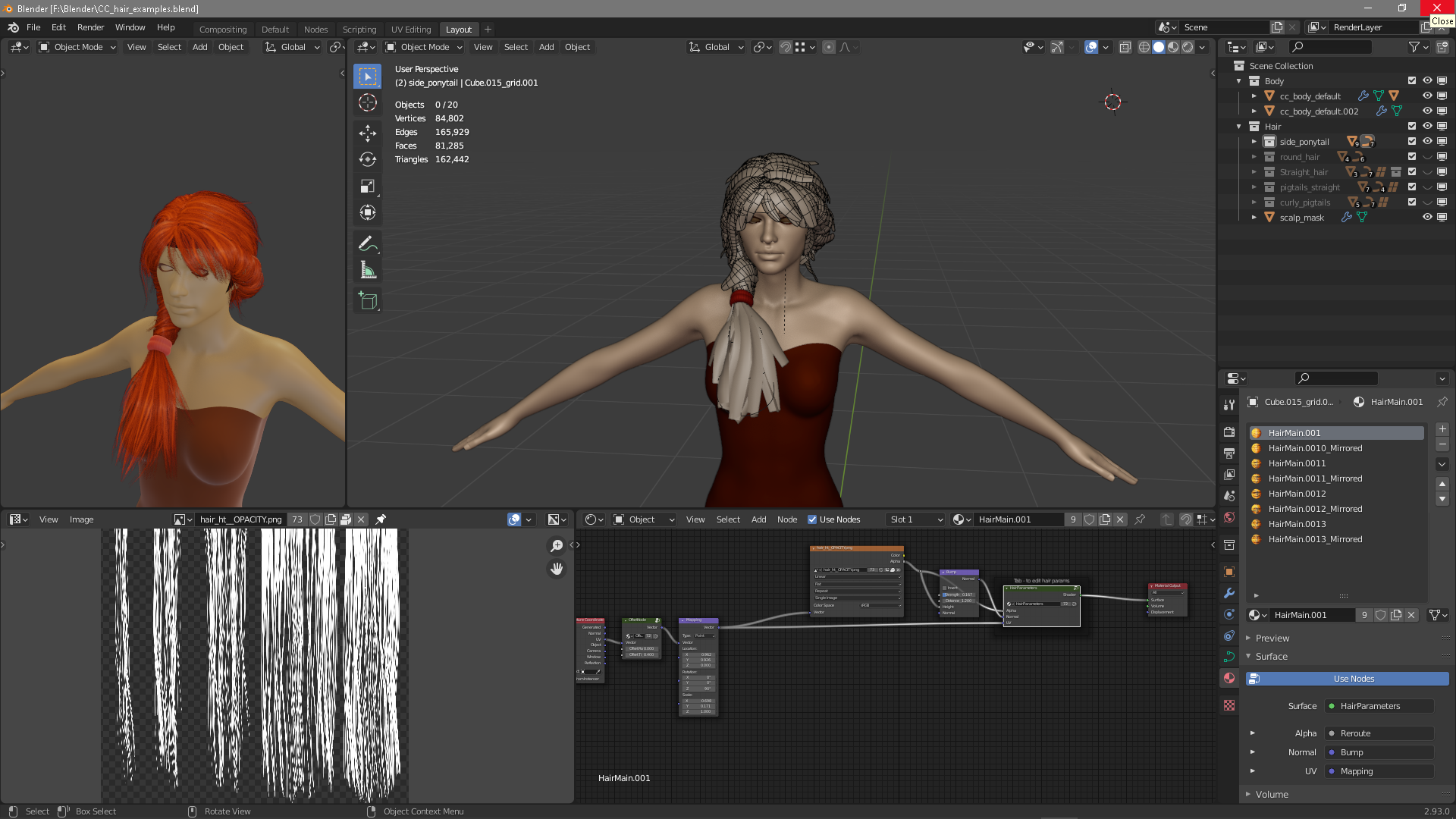The height and width of the screenshot is (819, 1456).
Task: Switch viewport to solid shading
Action: point(1159,47)
